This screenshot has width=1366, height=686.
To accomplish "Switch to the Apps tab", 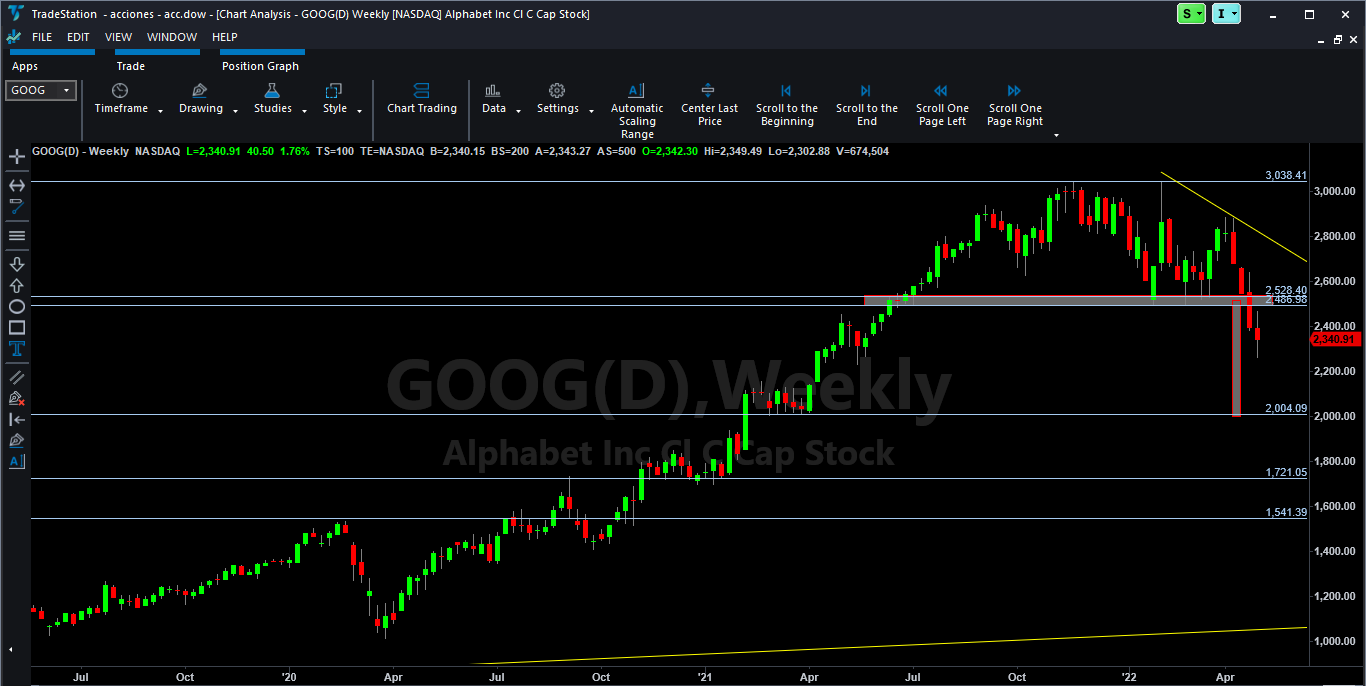I will (x=25, y=66).
